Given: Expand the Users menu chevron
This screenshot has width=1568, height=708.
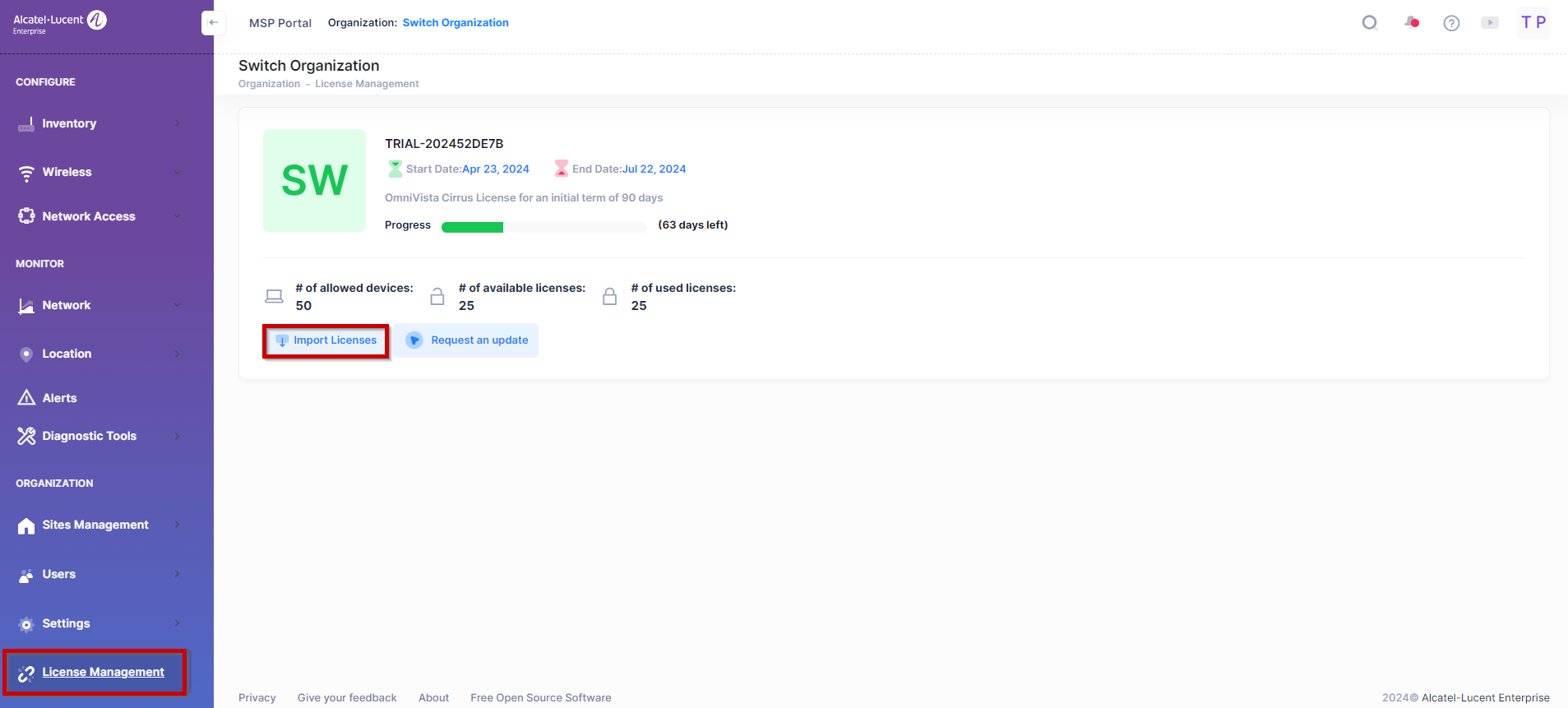Looking at the screenshot, I should pyautogui.click(x=177, y=574).
